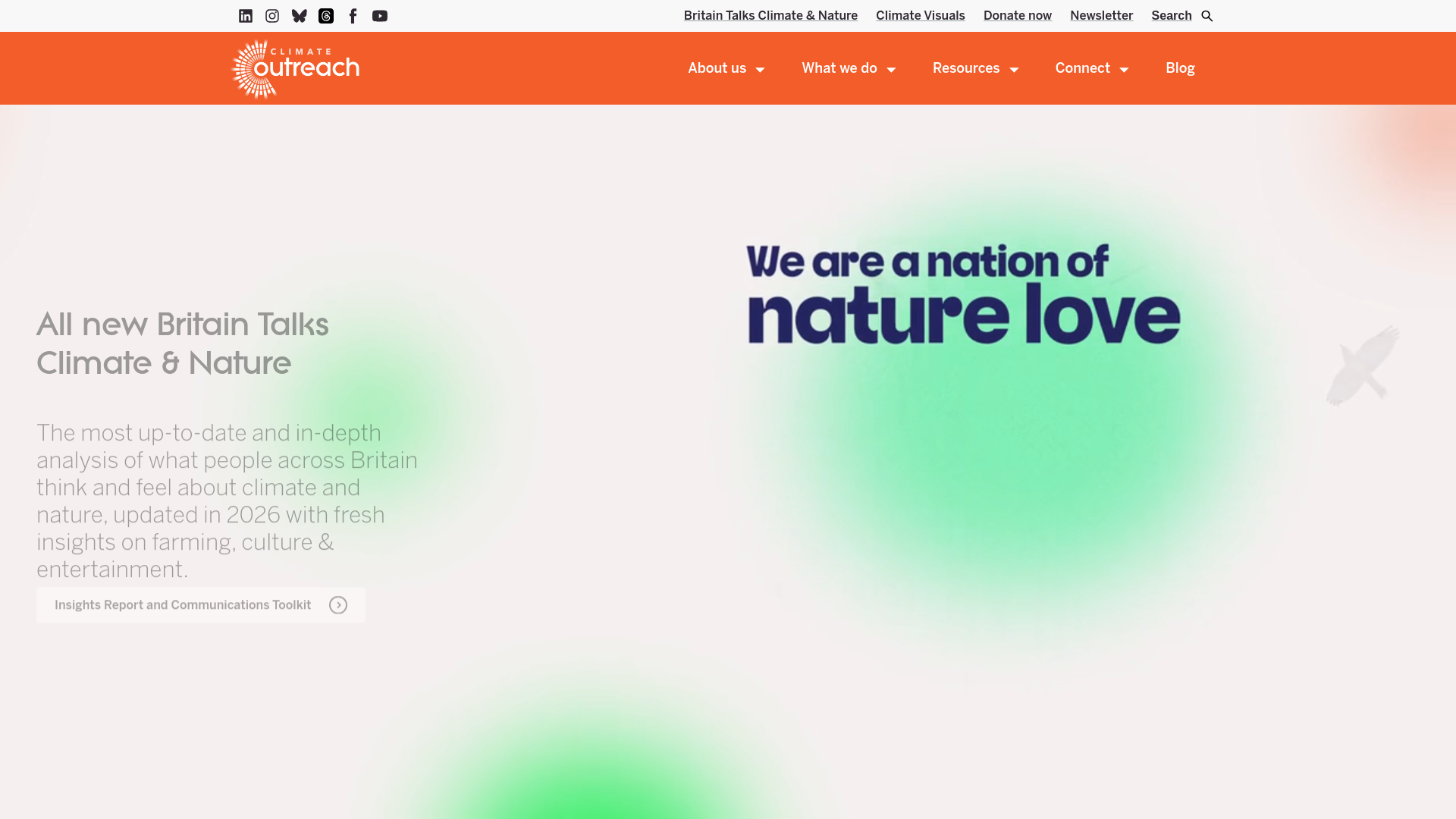Open Britain Talks Climate & Nature link
The image size is (1456, 819).
[770, 16]
